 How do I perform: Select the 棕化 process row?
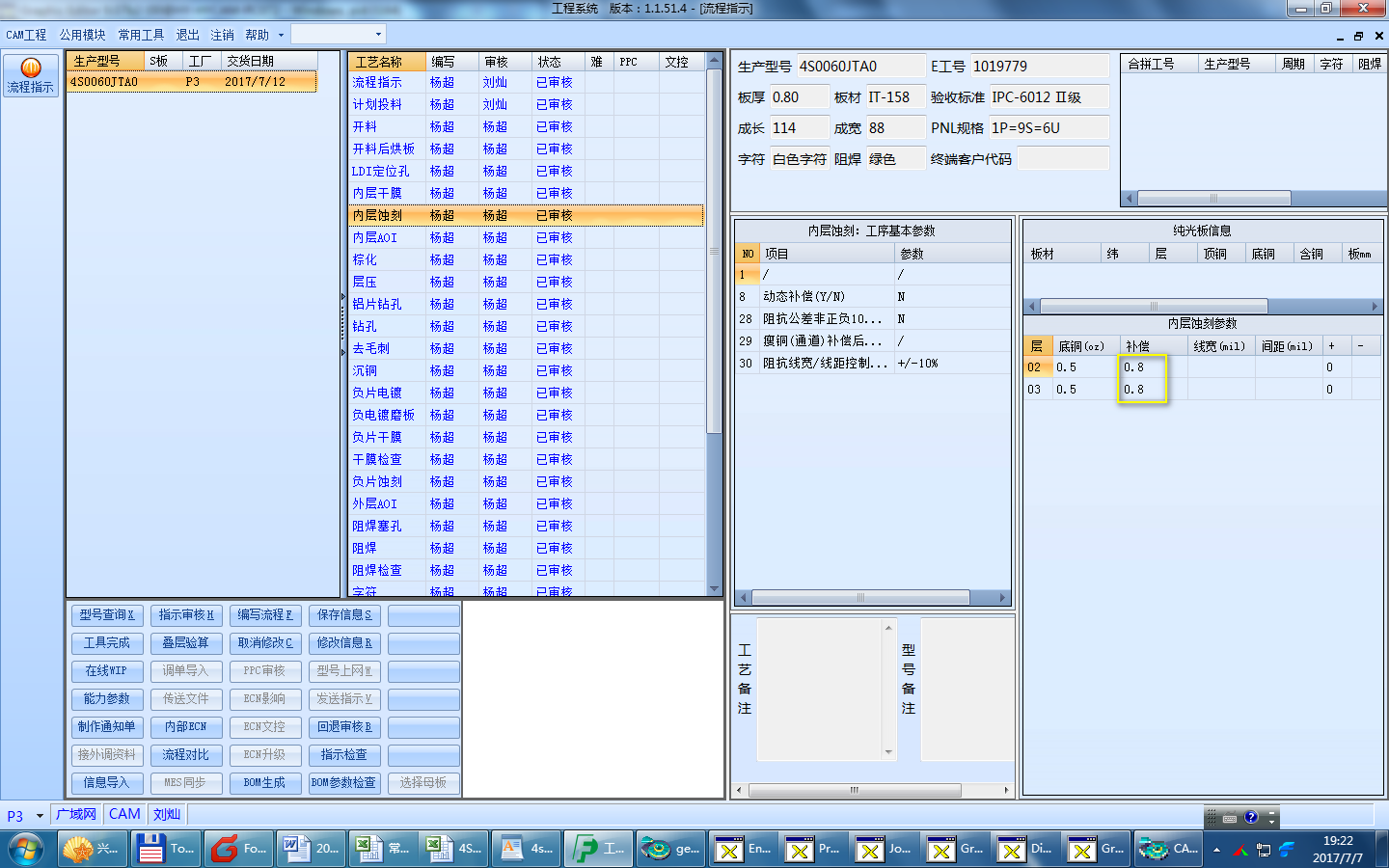[526, 260]
